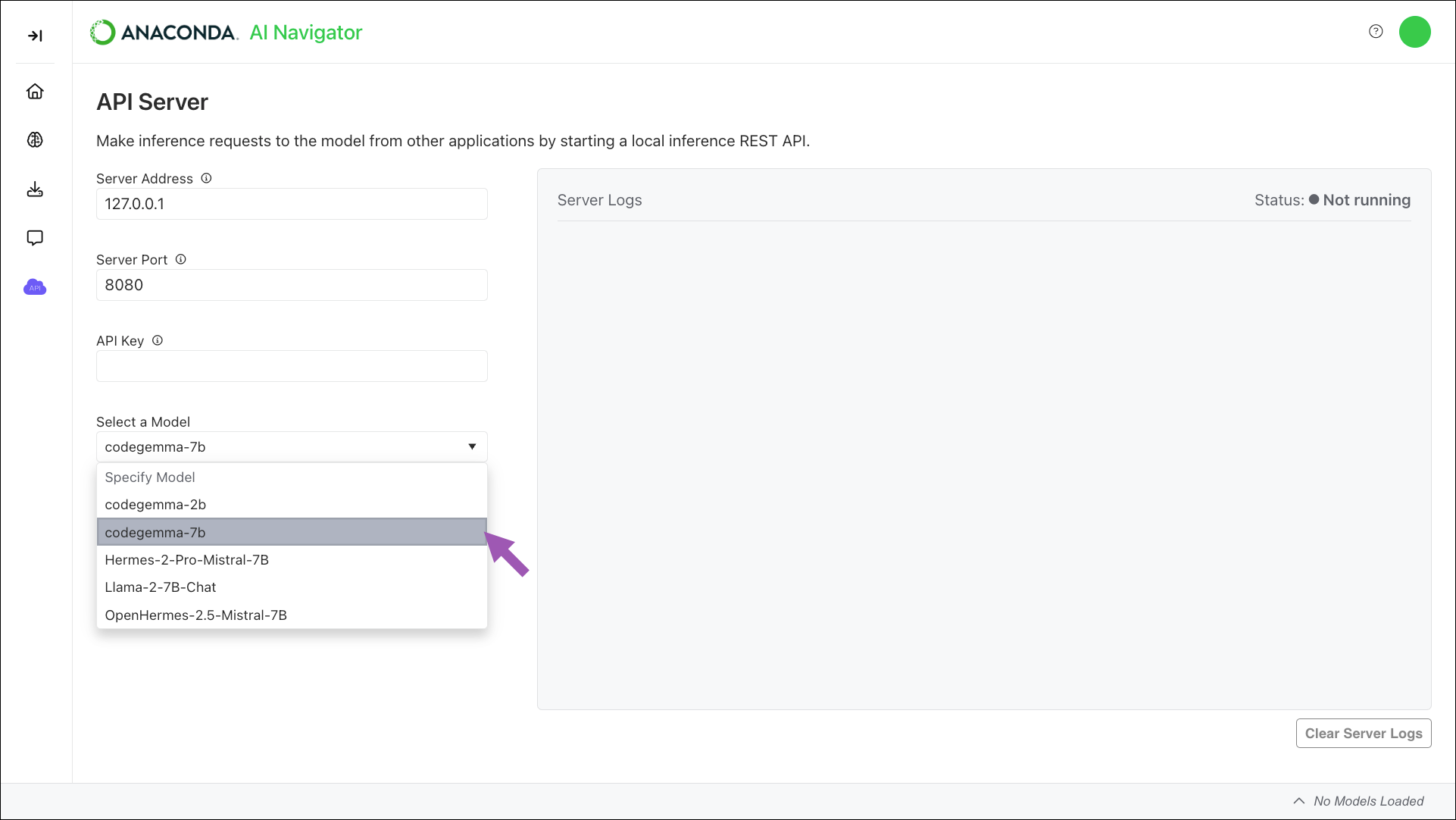Image resolution: width=1456 pixels, height=820 pixels.
Task: Select codegemma-2b model option
Action: pyautogui.click(x=155, y=504)
